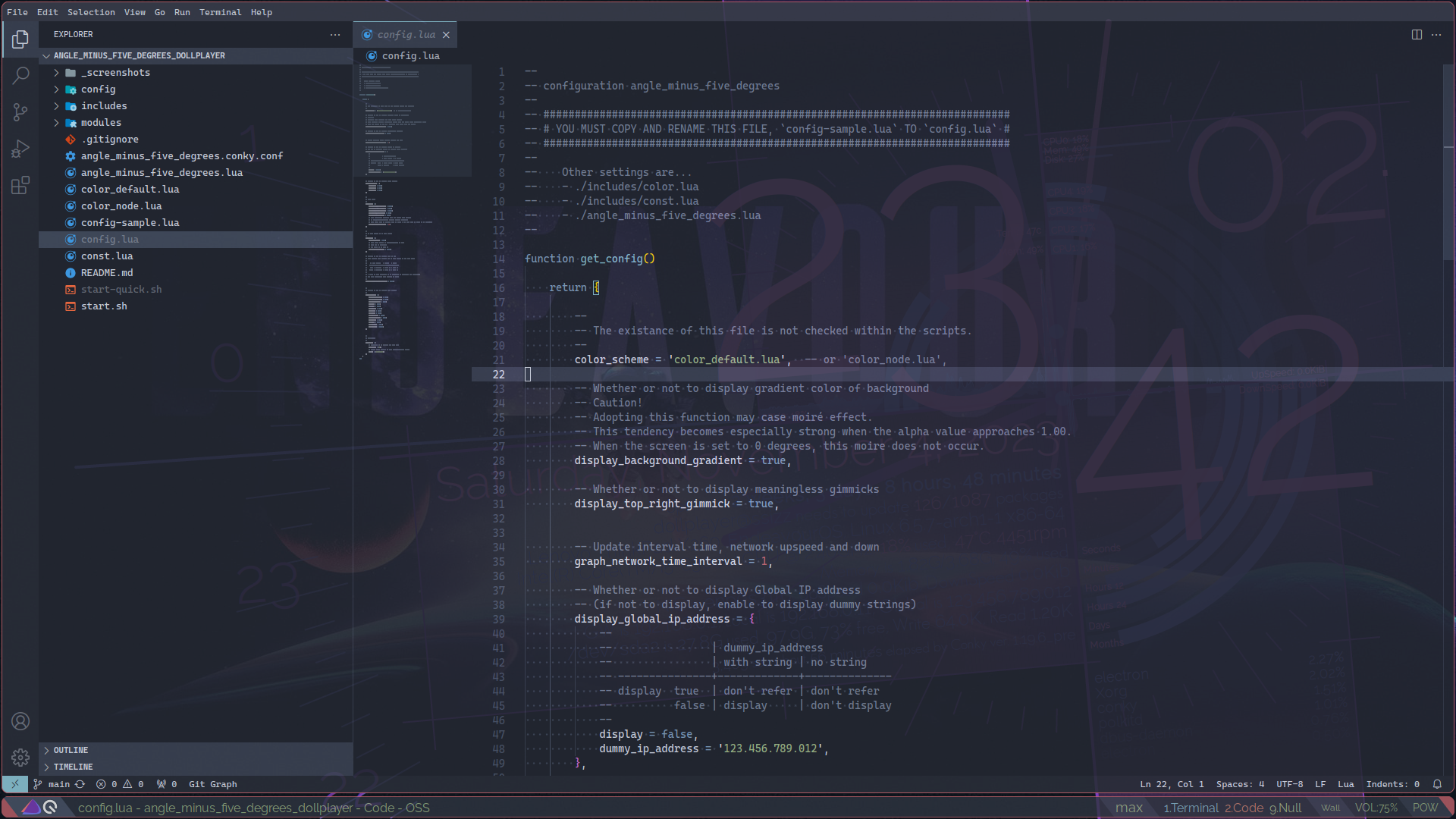Viewport: 1456px width, 819px height.
Task: Click the notifications bell in status bar
Action: (x=1437, y=784)
